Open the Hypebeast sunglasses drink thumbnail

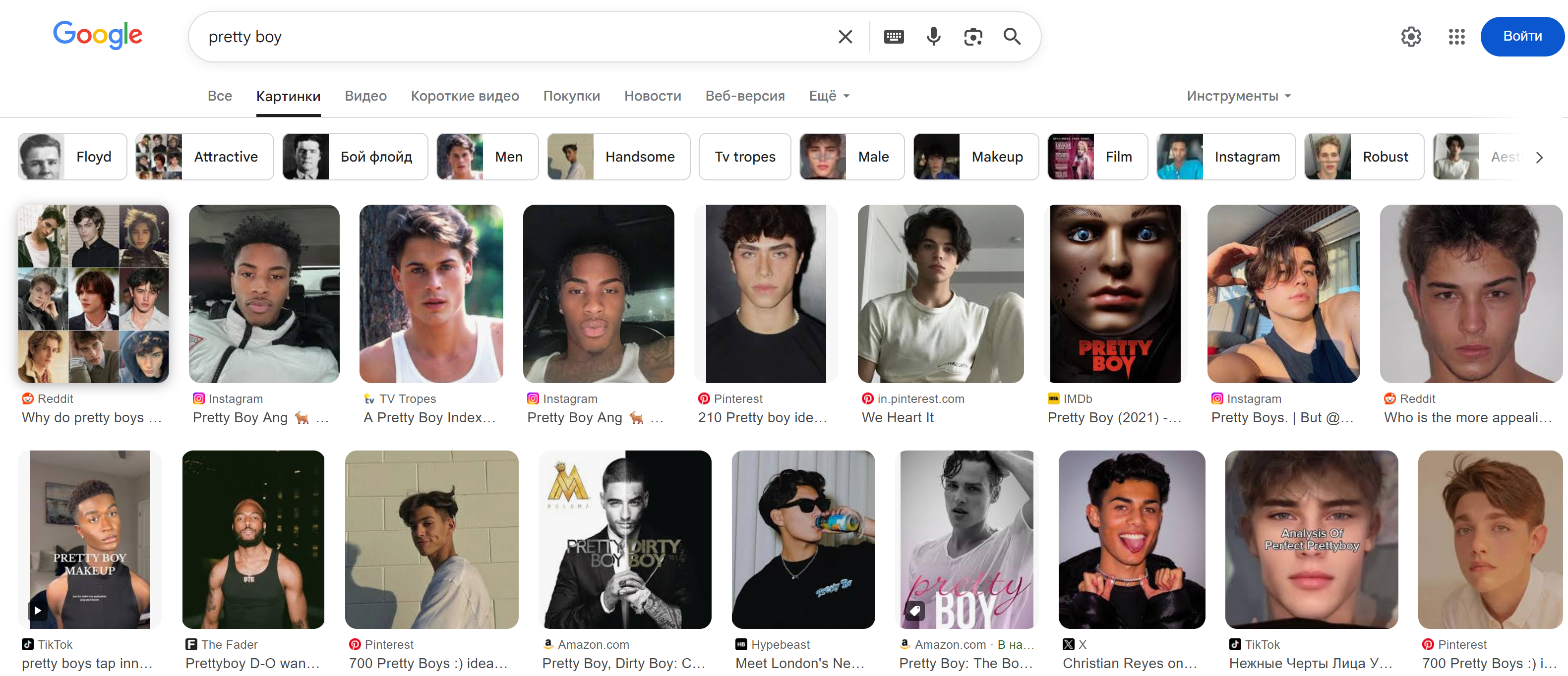pos(803,539)
